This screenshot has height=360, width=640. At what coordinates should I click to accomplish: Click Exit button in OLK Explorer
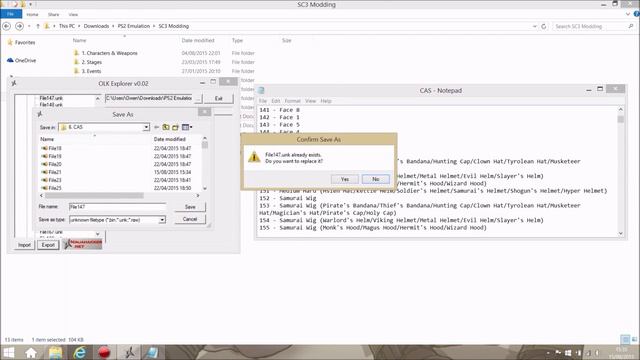coord(218,98)
